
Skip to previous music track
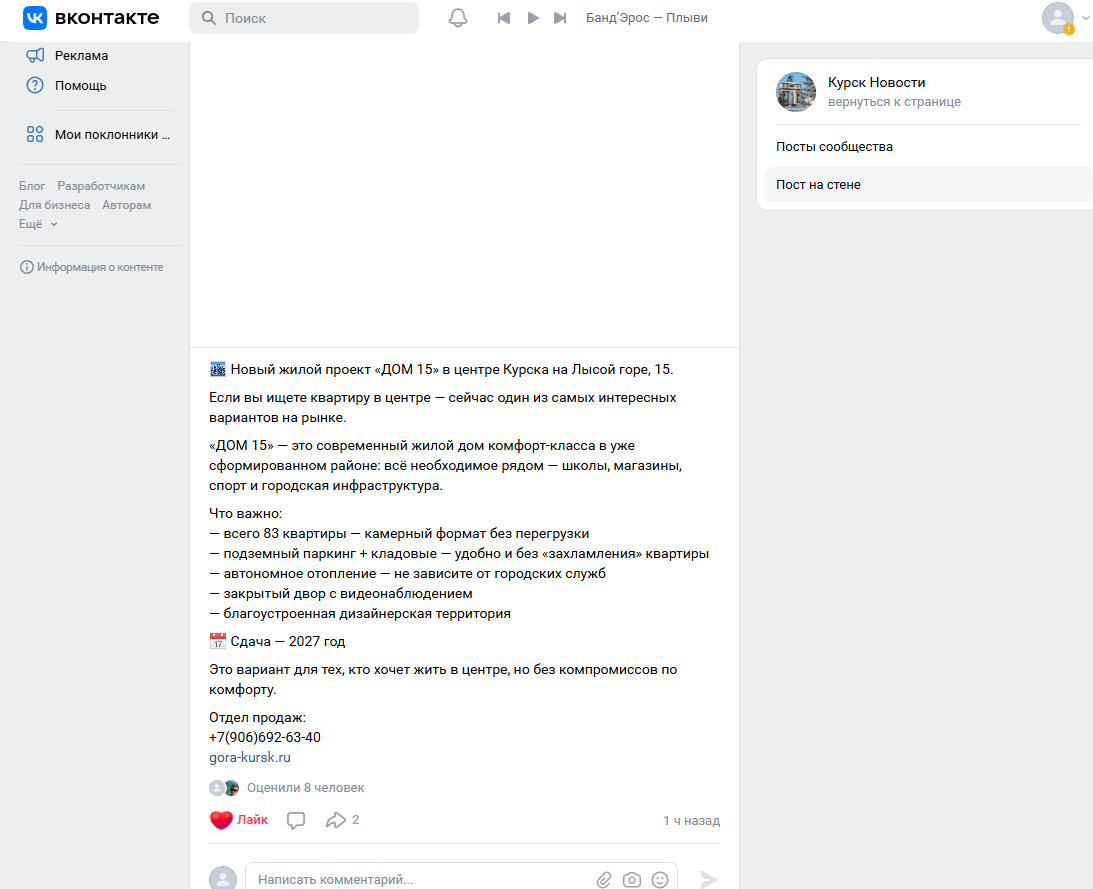click(504, 18)
